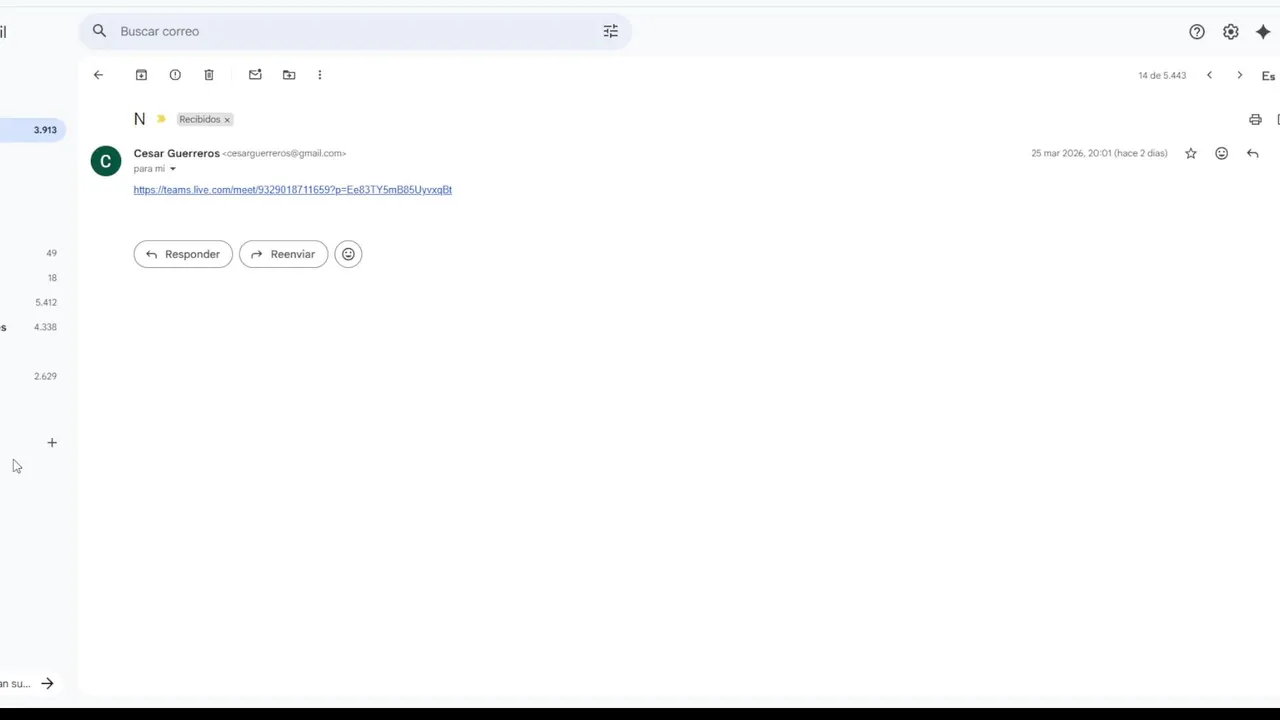
Task: Mark email as unread
Action: click(x=255, y=75)
